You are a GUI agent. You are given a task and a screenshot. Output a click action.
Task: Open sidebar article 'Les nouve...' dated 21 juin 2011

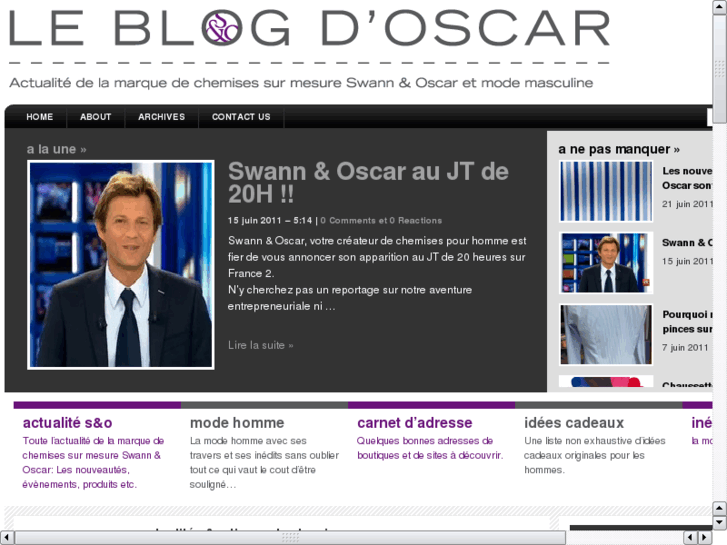[x=687, y=178]
